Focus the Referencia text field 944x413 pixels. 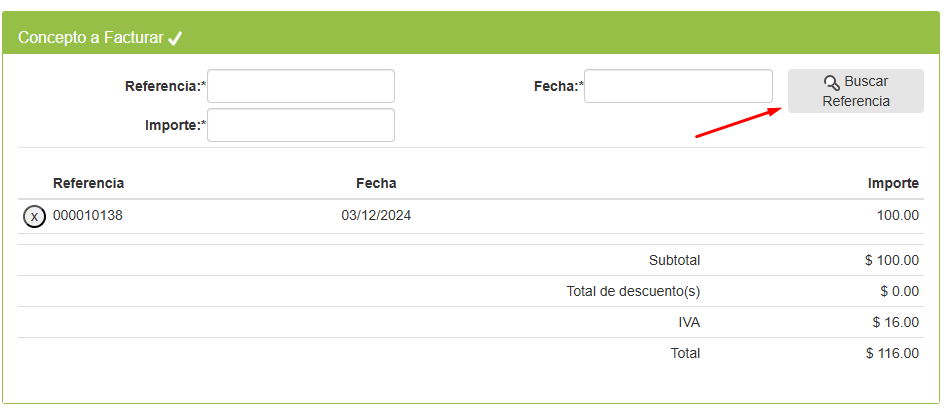coord(300,86)
